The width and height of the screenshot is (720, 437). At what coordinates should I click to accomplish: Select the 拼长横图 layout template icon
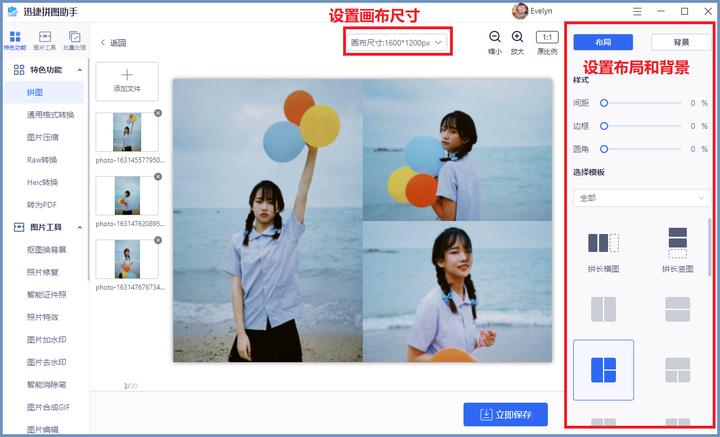[603, 243]
